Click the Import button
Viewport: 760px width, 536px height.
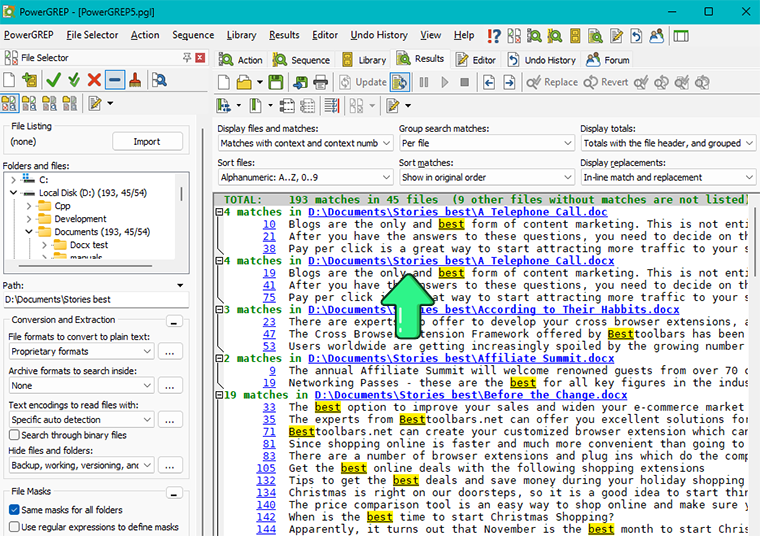click(147, 142)
